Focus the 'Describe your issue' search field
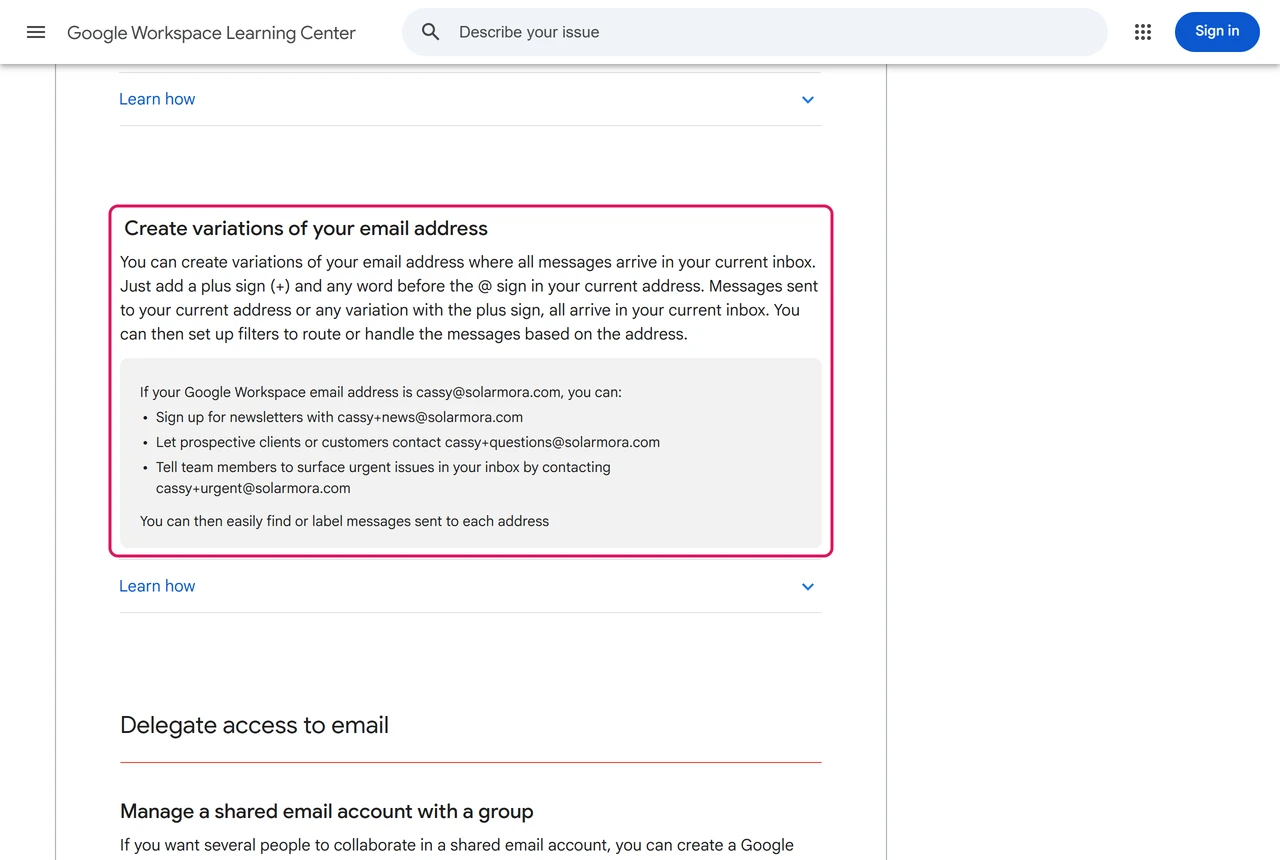 tap(755, 32)
